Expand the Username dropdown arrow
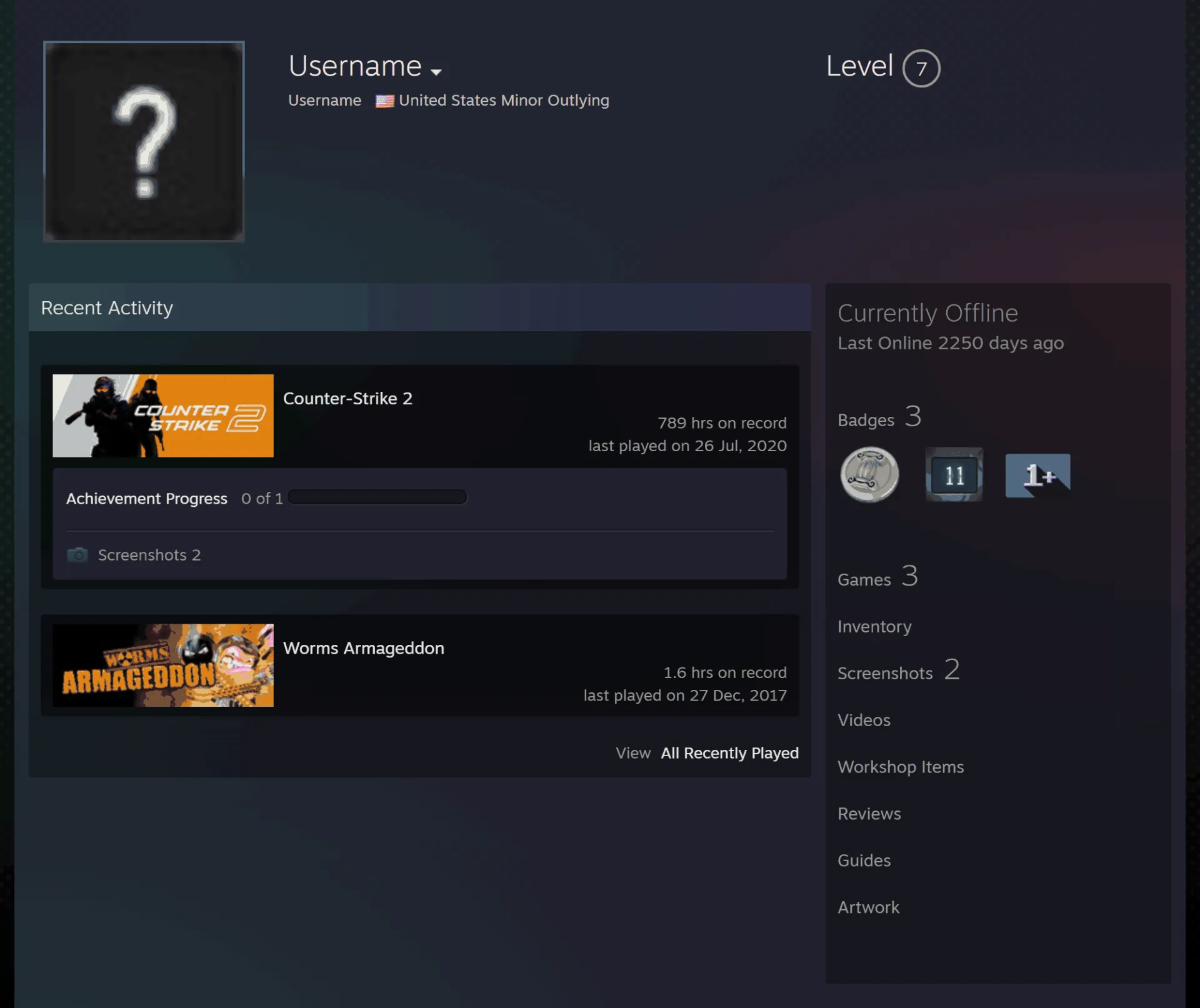1200x1008 pixels. tap(436, 72)
